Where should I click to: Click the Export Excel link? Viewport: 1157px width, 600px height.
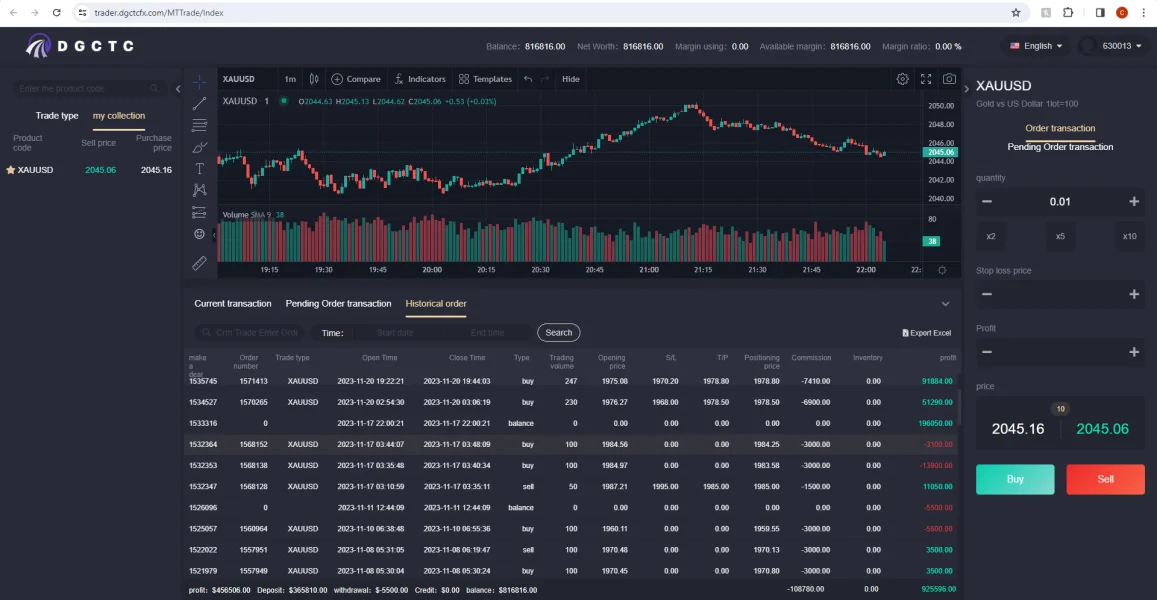click(x=927, y=333)
